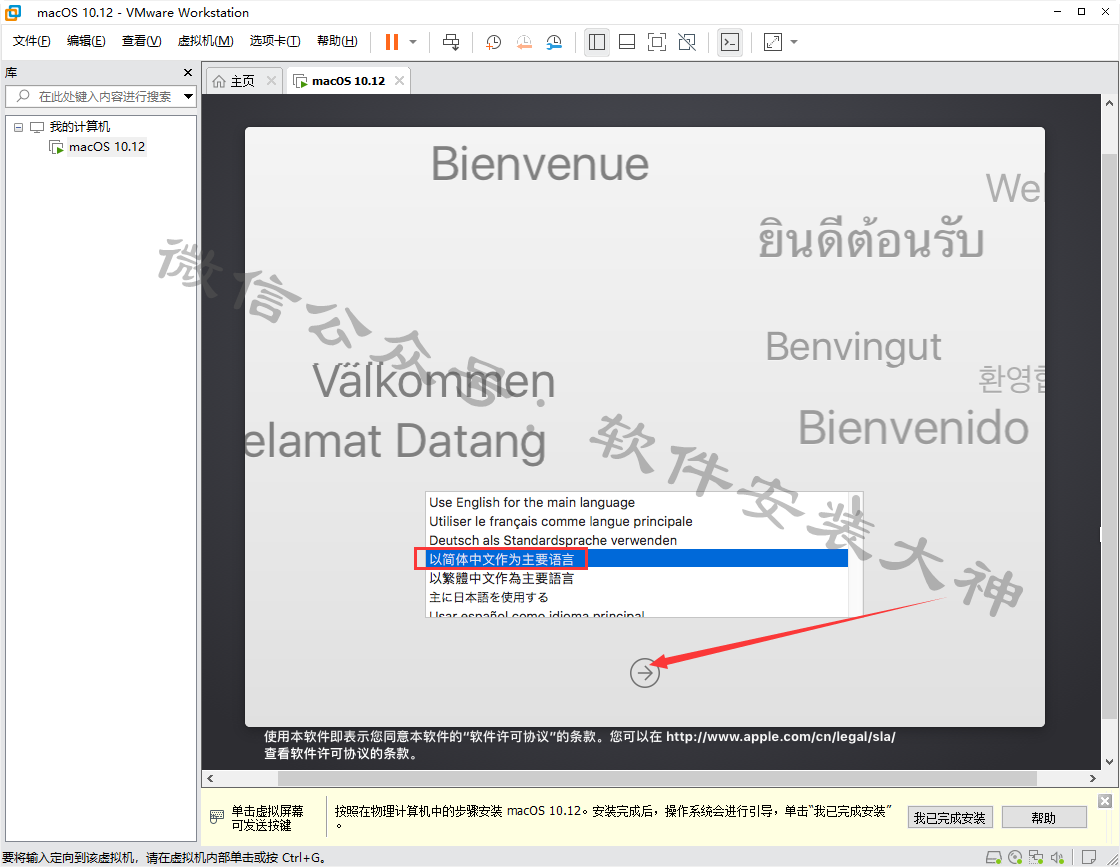Maximize the VMware Workstation window

[x=1081, y=11]
